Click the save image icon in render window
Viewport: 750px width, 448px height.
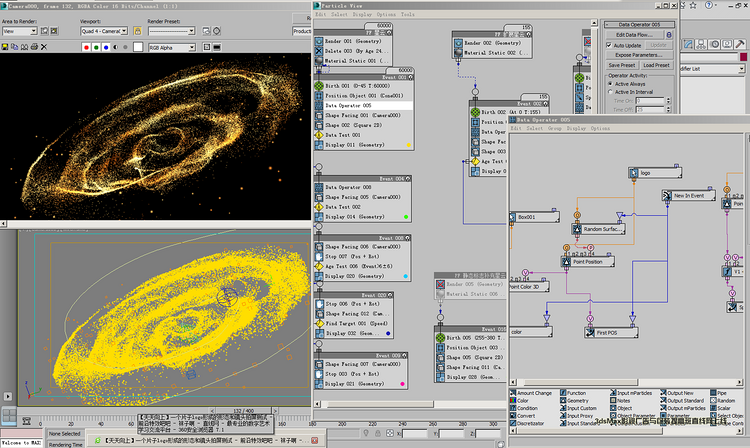tap(5, 47)
